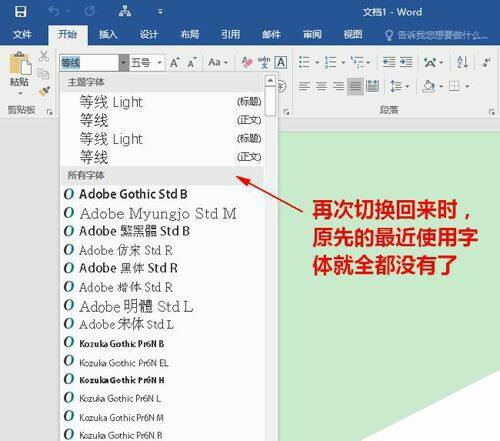Open the clipboard pane launcher
Image resolution: width=500 pixels, height=441 pixels.
pyautogui.click(x=50, y=112)
